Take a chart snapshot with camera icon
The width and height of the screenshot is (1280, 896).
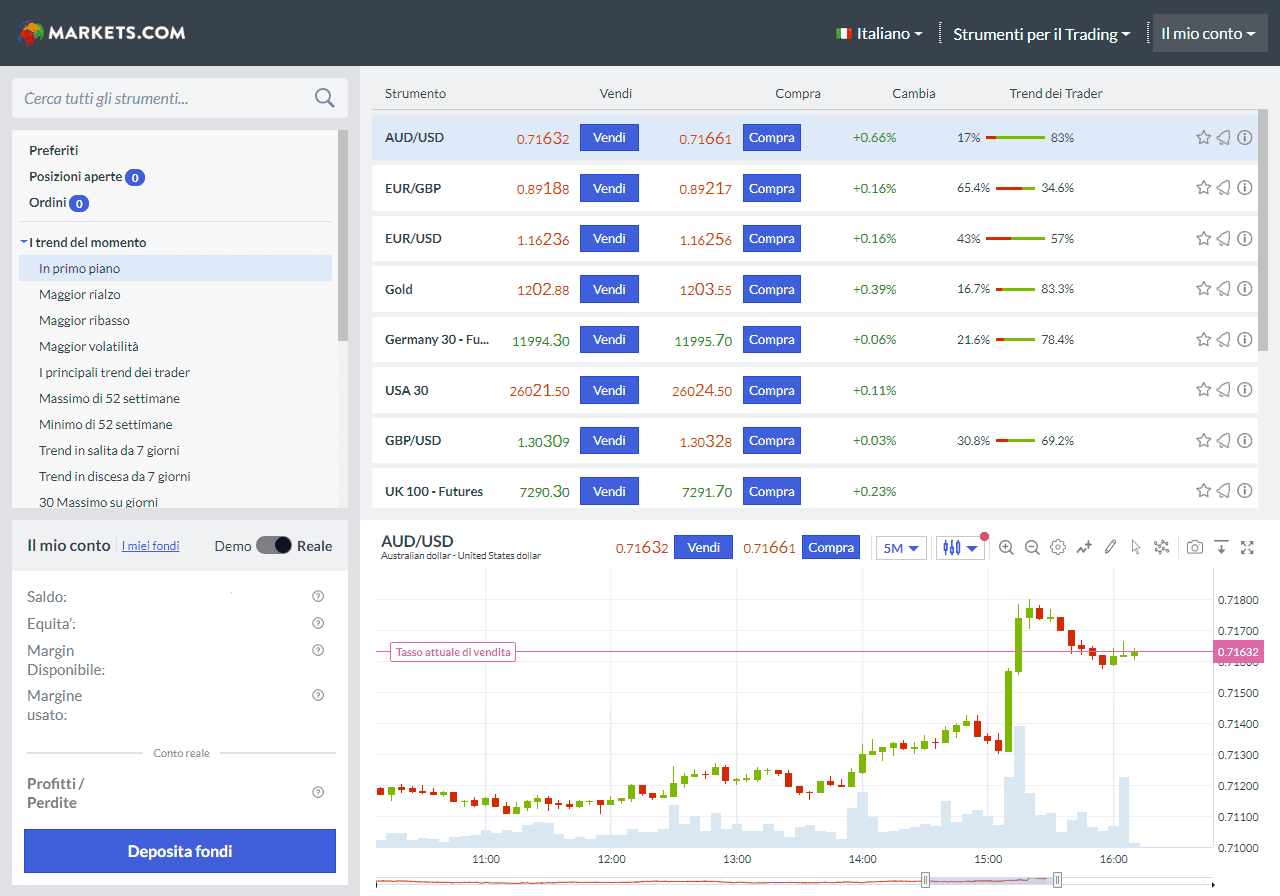tap(1195, 547)
